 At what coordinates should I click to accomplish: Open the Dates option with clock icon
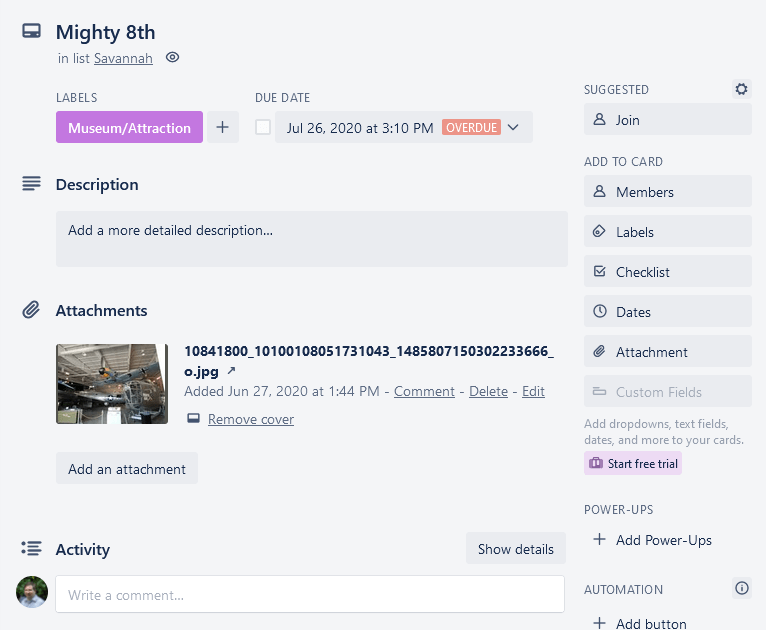click(x=667, y=312)
